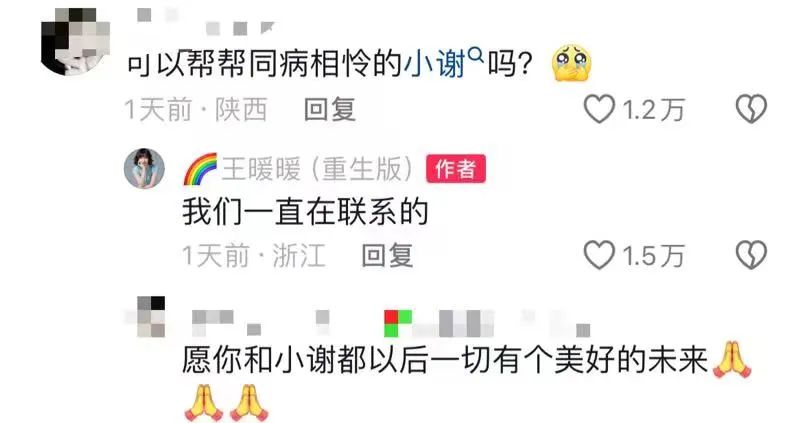This screenshot has width=803, height=423.
Task: Like the author's reply with 1.5万 likes
Action: click(599, 255)
